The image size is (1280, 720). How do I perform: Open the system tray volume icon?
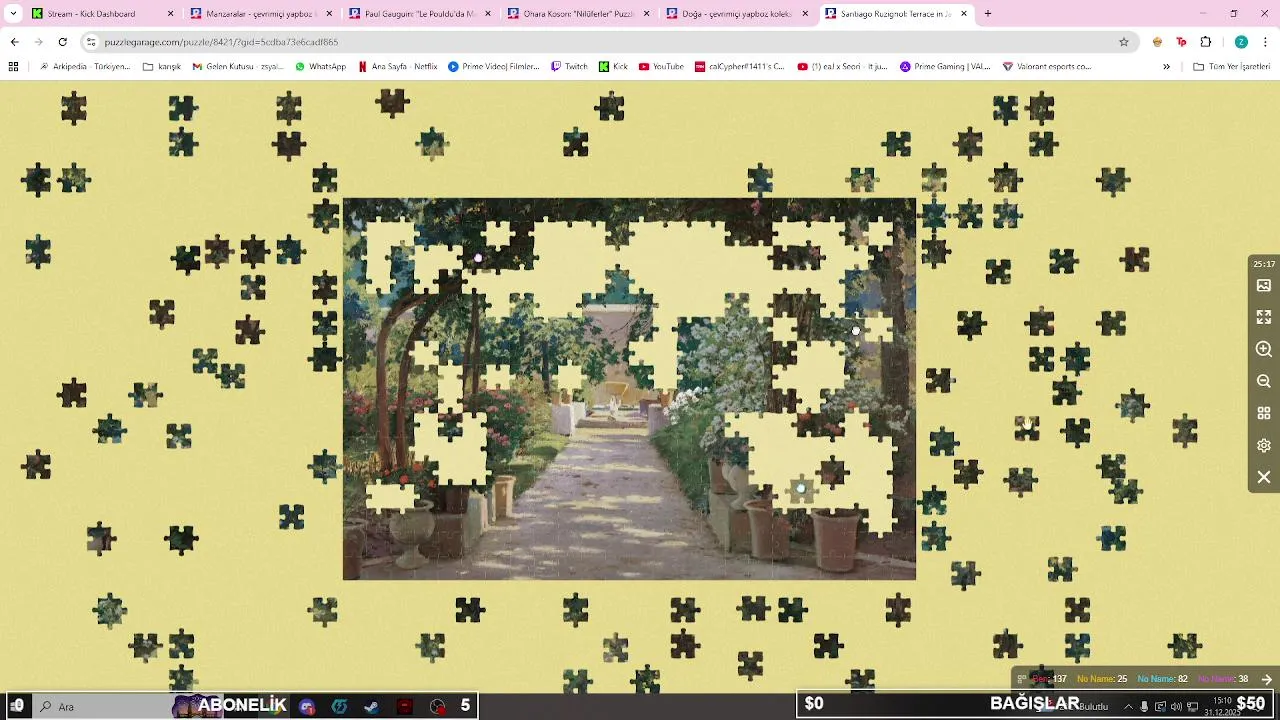(x=1176, y=706)
